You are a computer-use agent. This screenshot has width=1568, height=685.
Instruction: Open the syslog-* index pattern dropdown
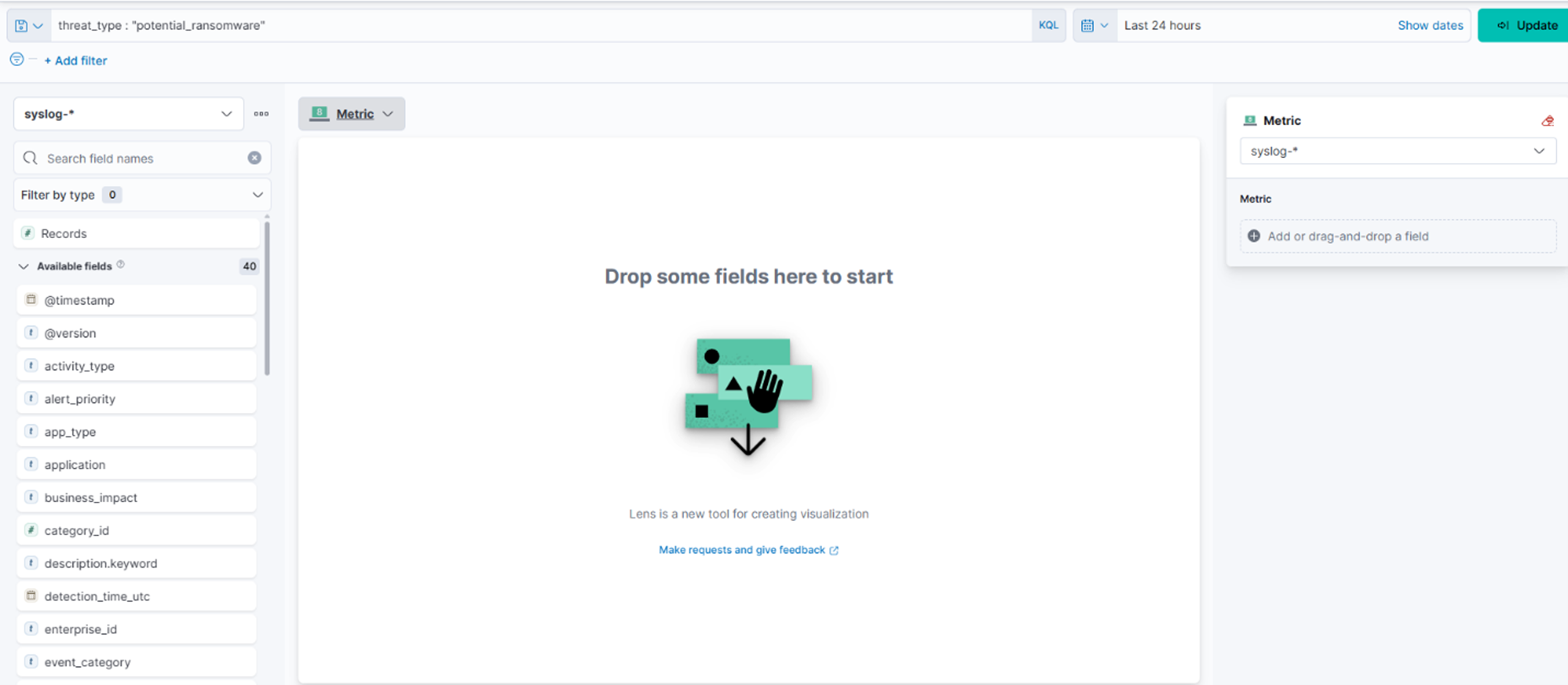(128, 114)
